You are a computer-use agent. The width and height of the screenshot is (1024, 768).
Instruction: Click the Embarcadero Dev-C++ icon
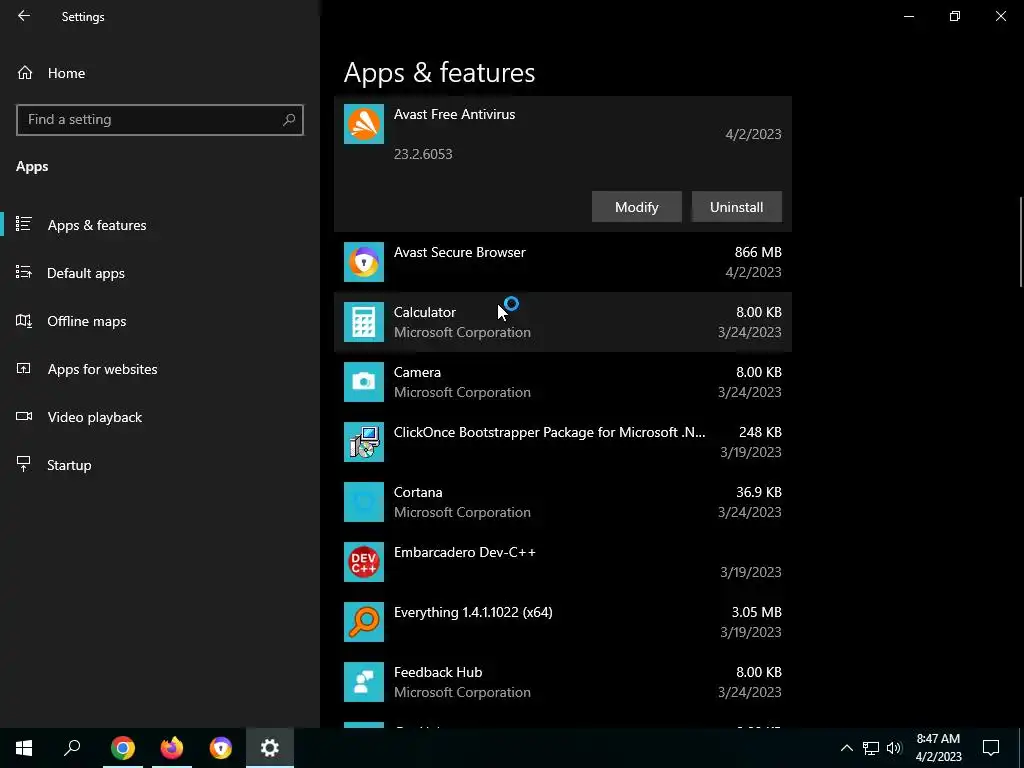(x=364, y=562)
